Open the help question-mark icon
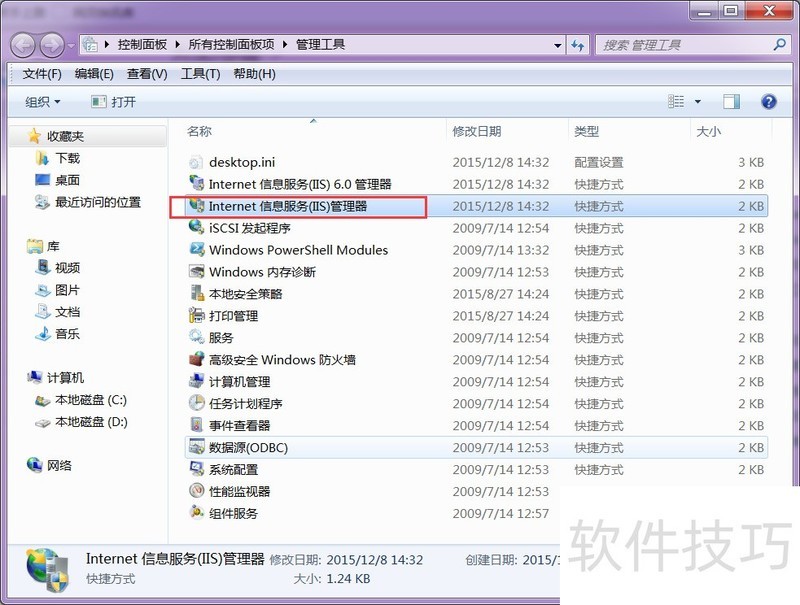This screenshot has height=605, width=800. 768,102
